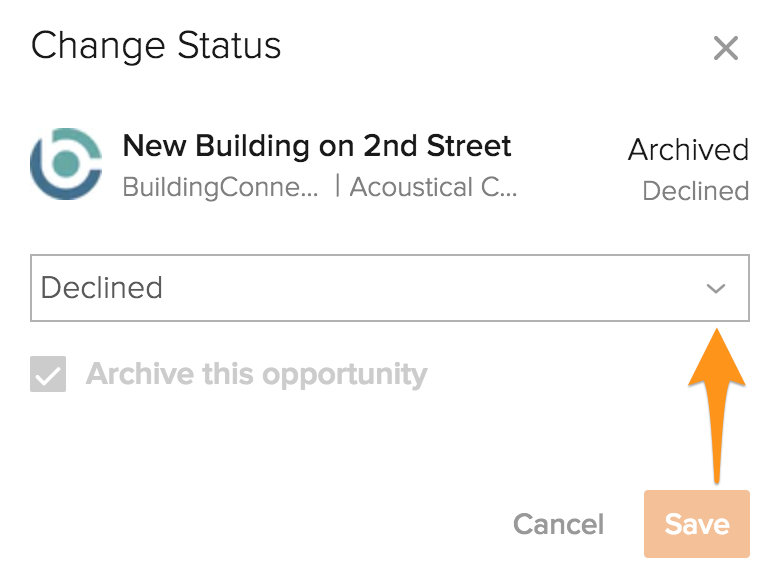Click the divider between company and trade
Image resolution: width=780 pixels, height=580 pixels.
click(x=337, y=186)
